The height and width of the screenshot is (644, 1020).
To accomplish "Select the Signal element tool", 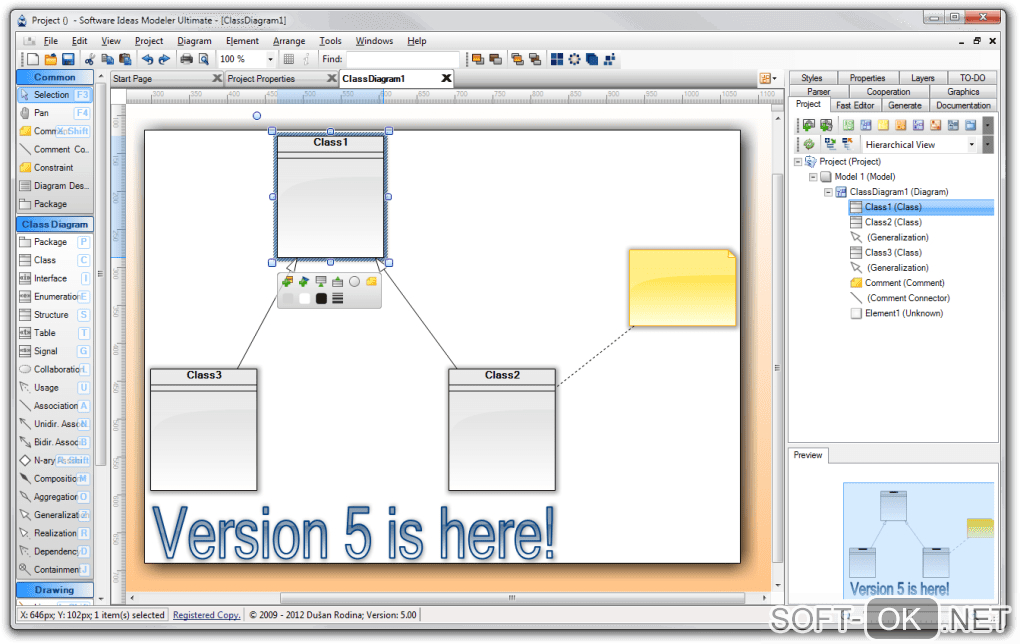I will (55, 351).
